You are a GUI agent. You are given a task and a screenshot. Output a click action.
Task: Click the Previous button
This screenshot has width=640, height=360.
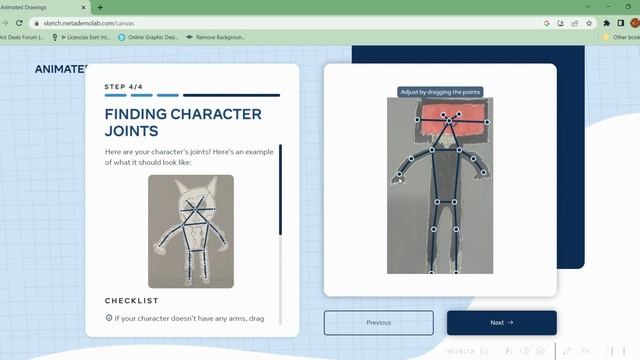378,322
